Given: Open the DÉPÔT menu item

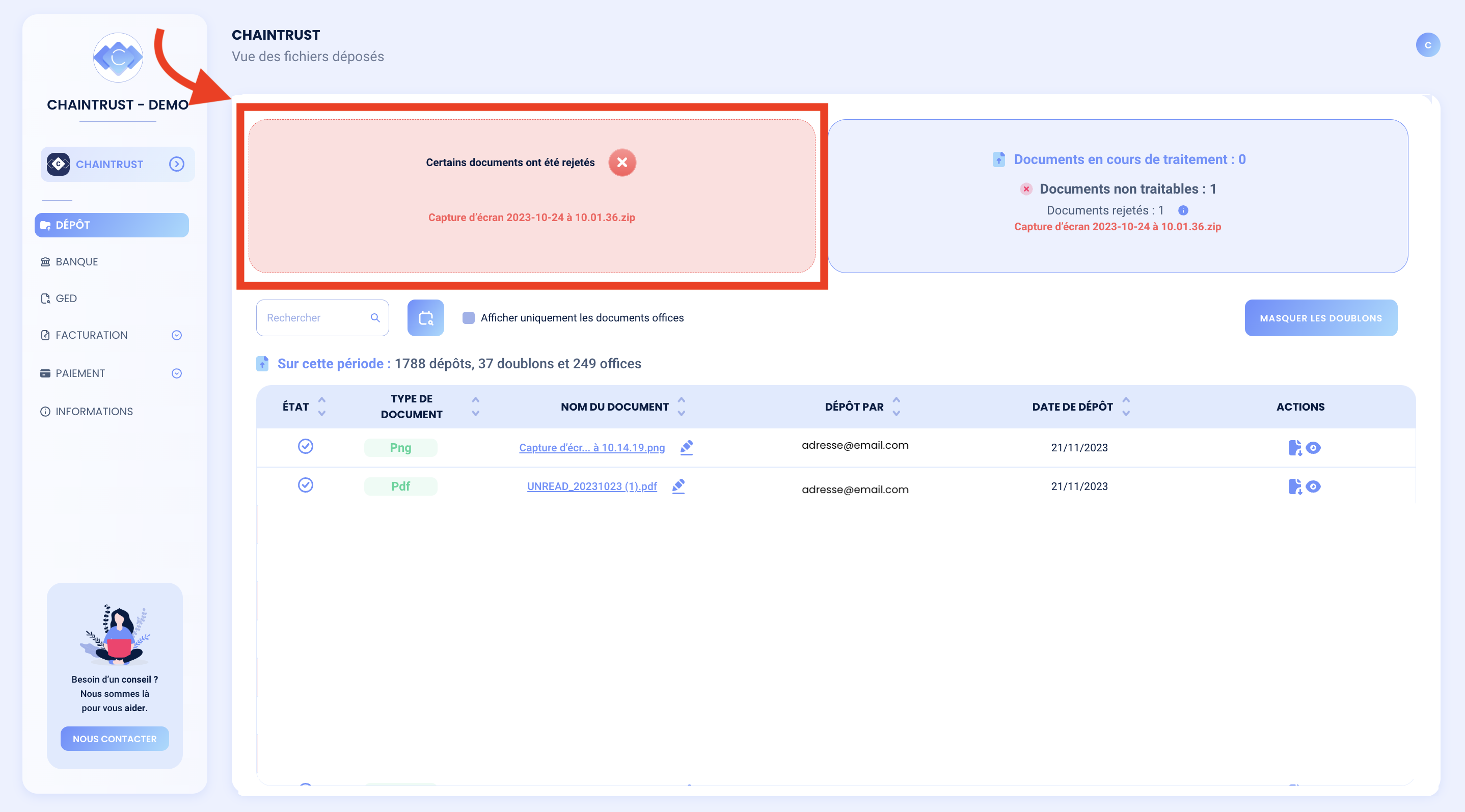Looking at the screenshot, I should [112, 225].
